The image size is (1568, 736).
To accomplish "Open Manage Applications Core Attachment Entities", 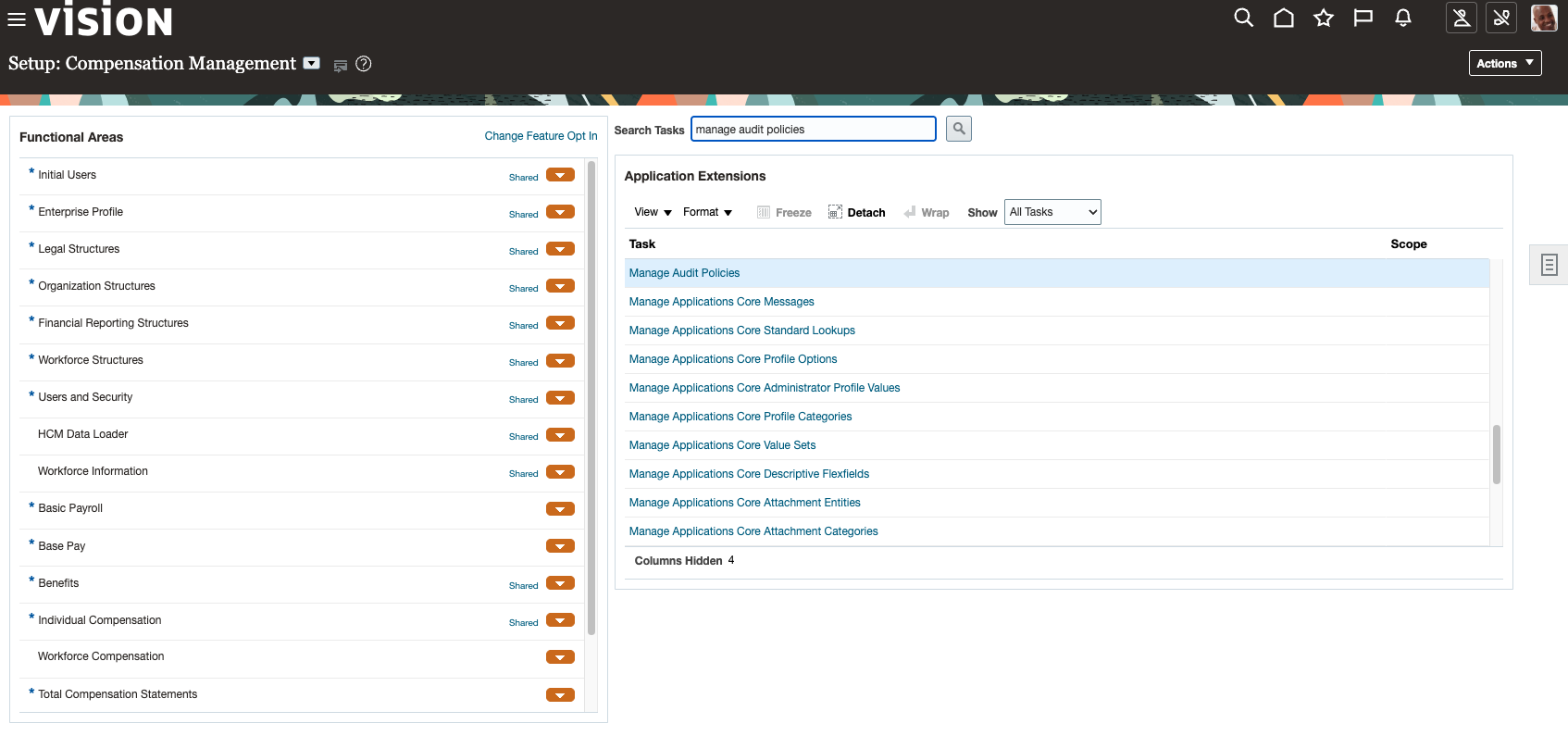I will pos(744,503).
